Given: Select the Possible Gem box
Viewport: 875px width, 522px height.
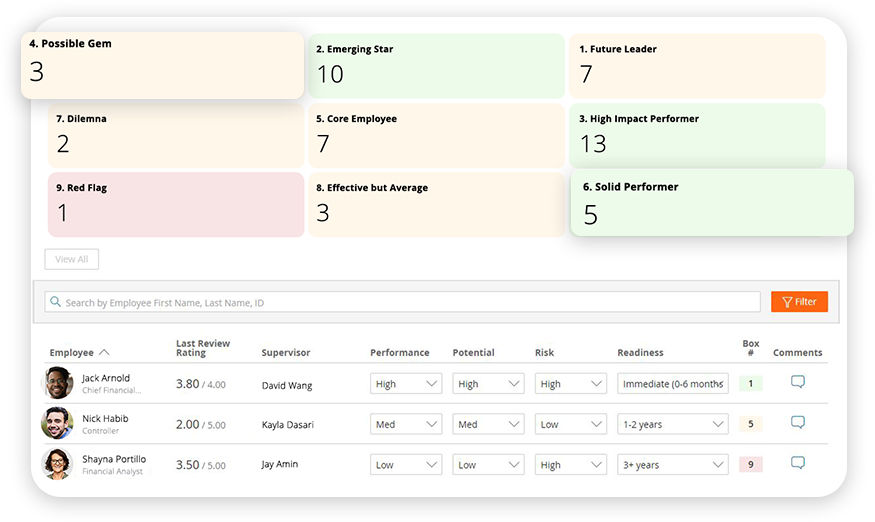Looking at the screenshot, I should (x=162, y=65).
